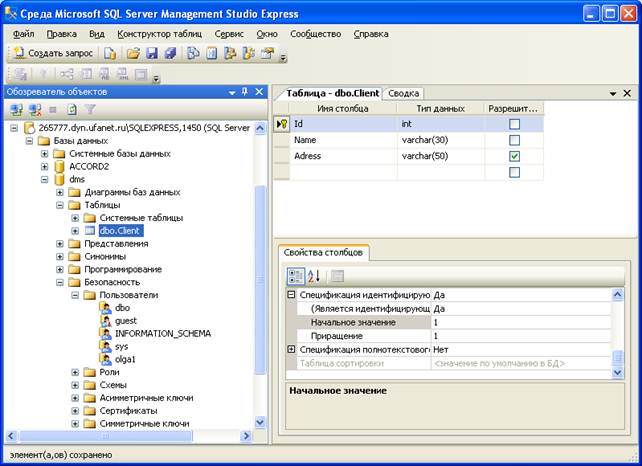Open the Сообщество menu
The image size is (642, 466).
click(x=315, y=34)
